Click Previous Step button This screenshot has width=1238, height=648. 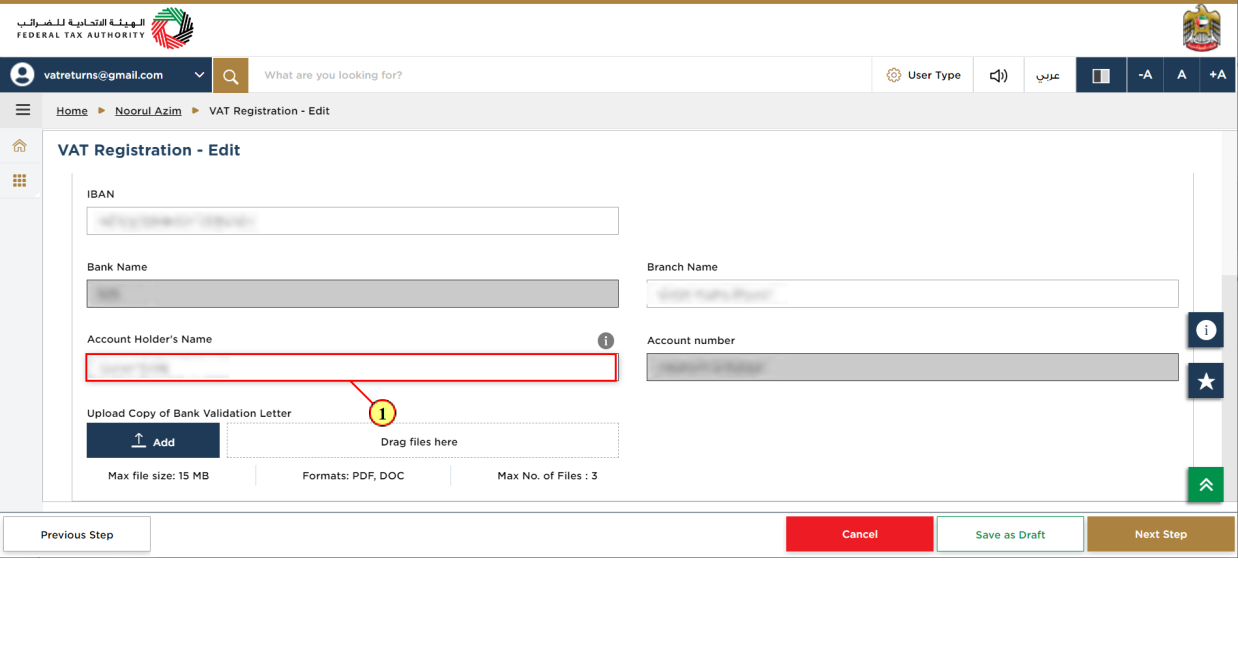point(77,535)
